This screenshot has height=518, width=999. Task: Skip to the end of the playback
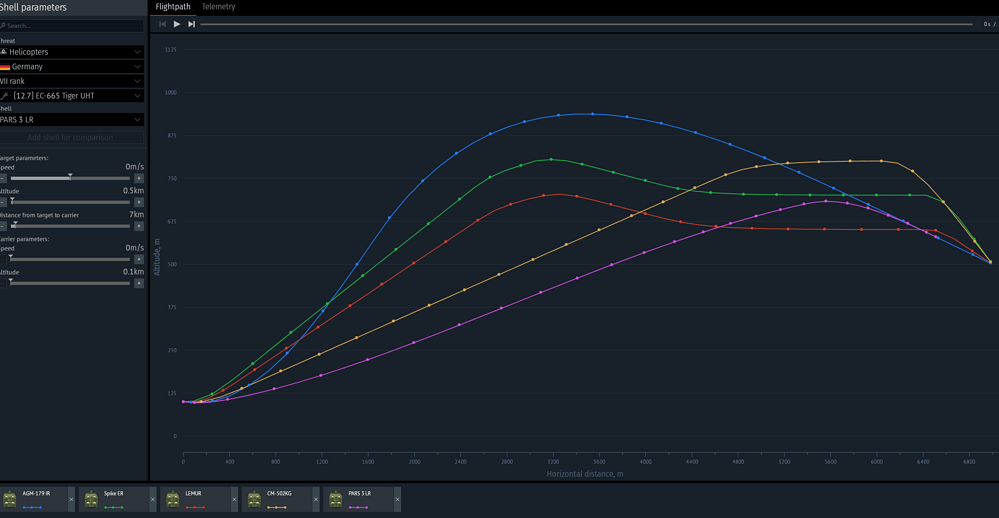coord(191,24)
